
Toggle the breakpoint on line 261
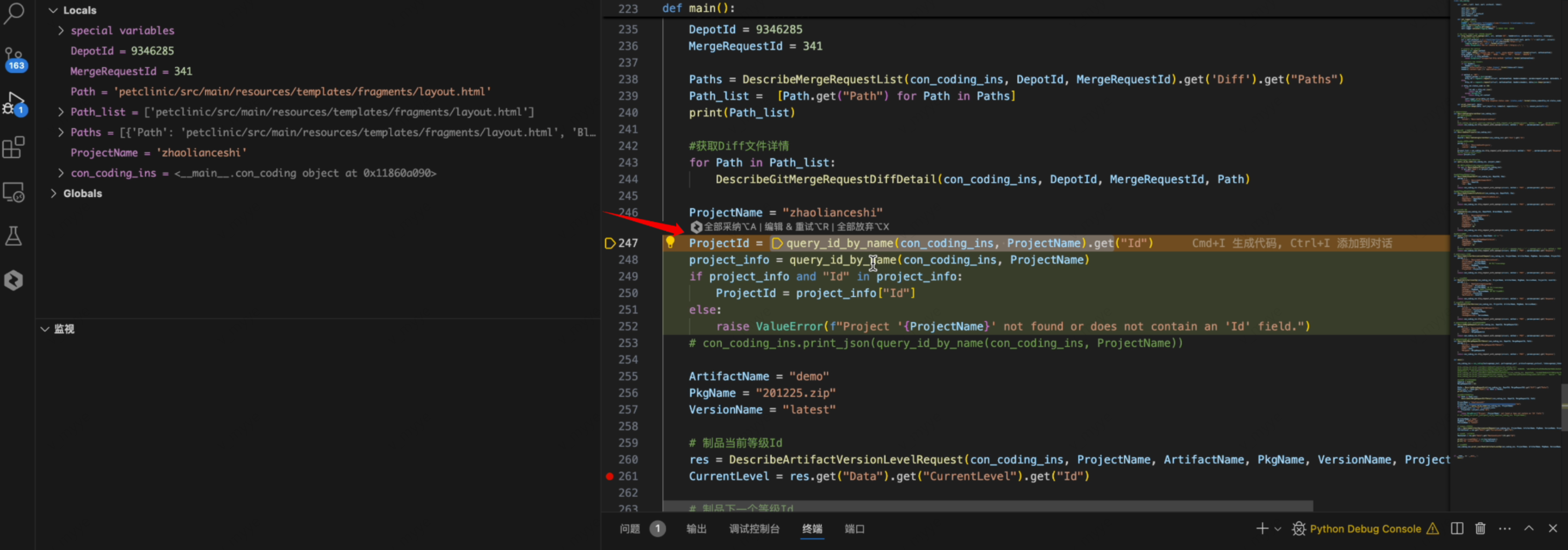point(609,476)
